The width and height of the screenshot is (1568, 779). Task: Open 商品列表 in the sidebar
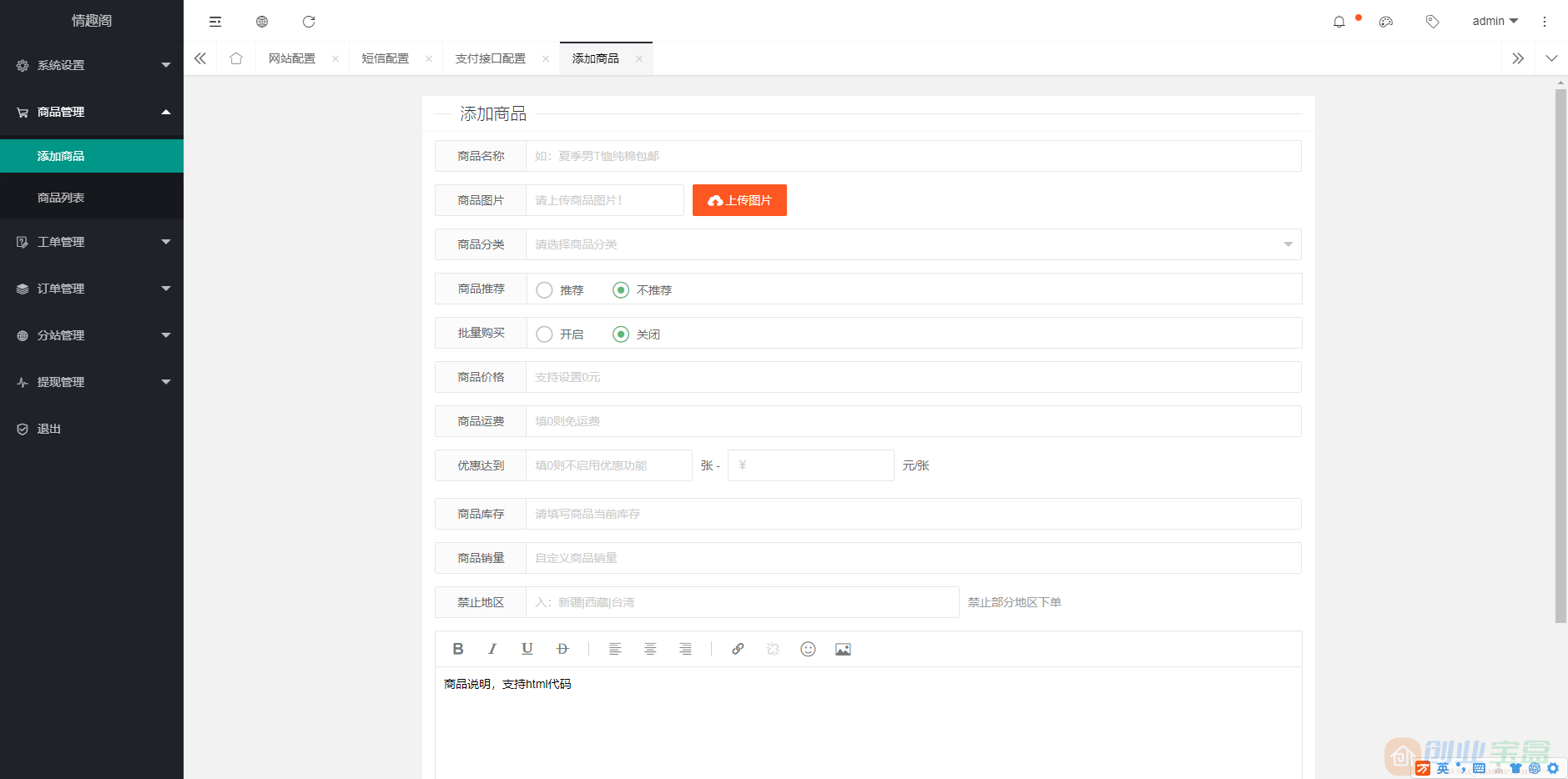click(x=59, y=196)
